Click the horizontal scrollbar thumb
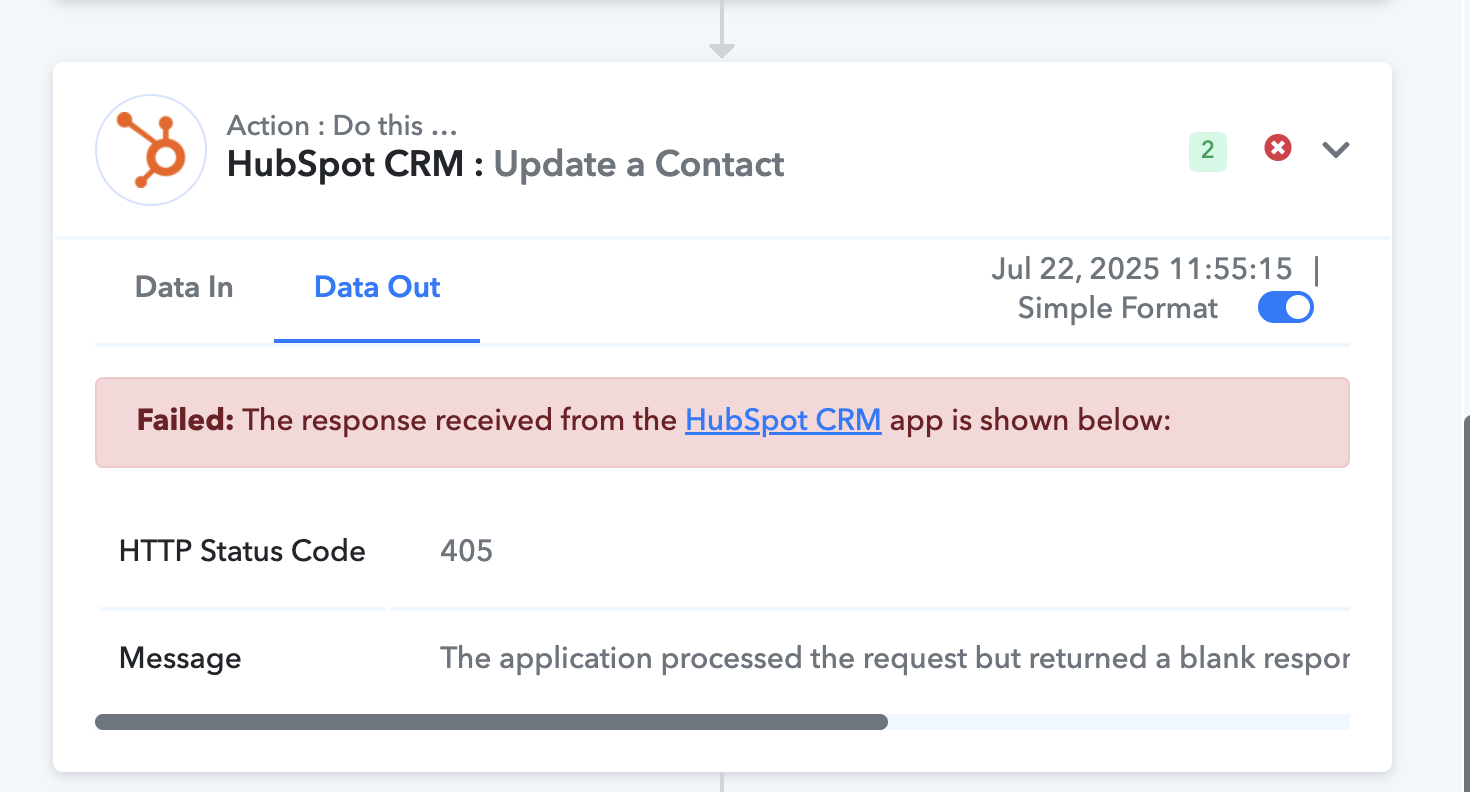 click(491, 722)
